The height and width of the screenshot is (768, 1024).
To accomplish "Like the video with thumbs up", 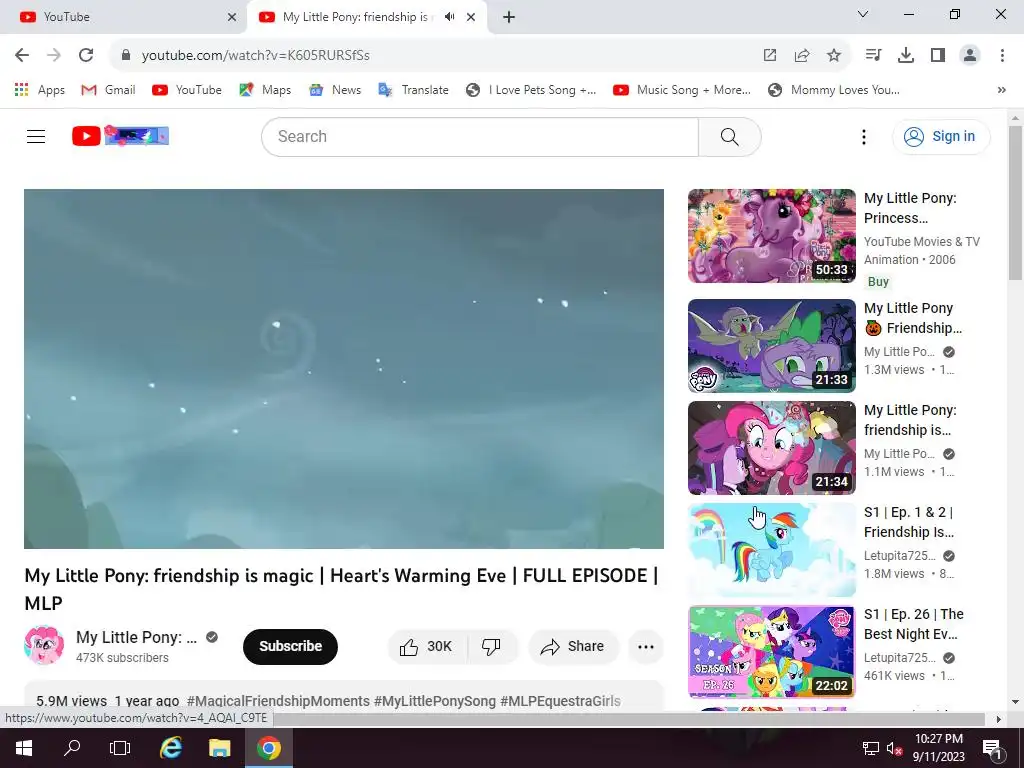I will [427, 647].
